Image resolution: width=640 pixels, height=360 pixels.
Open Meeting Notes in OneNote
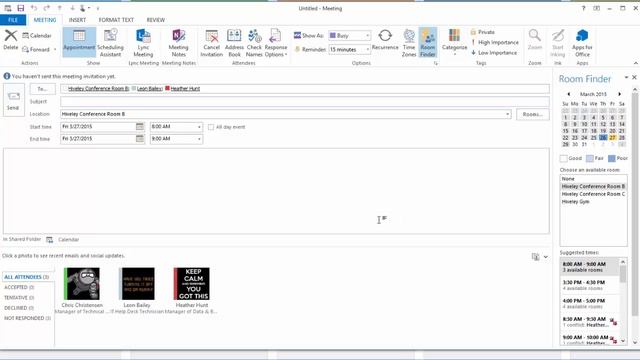click(178, 42)
